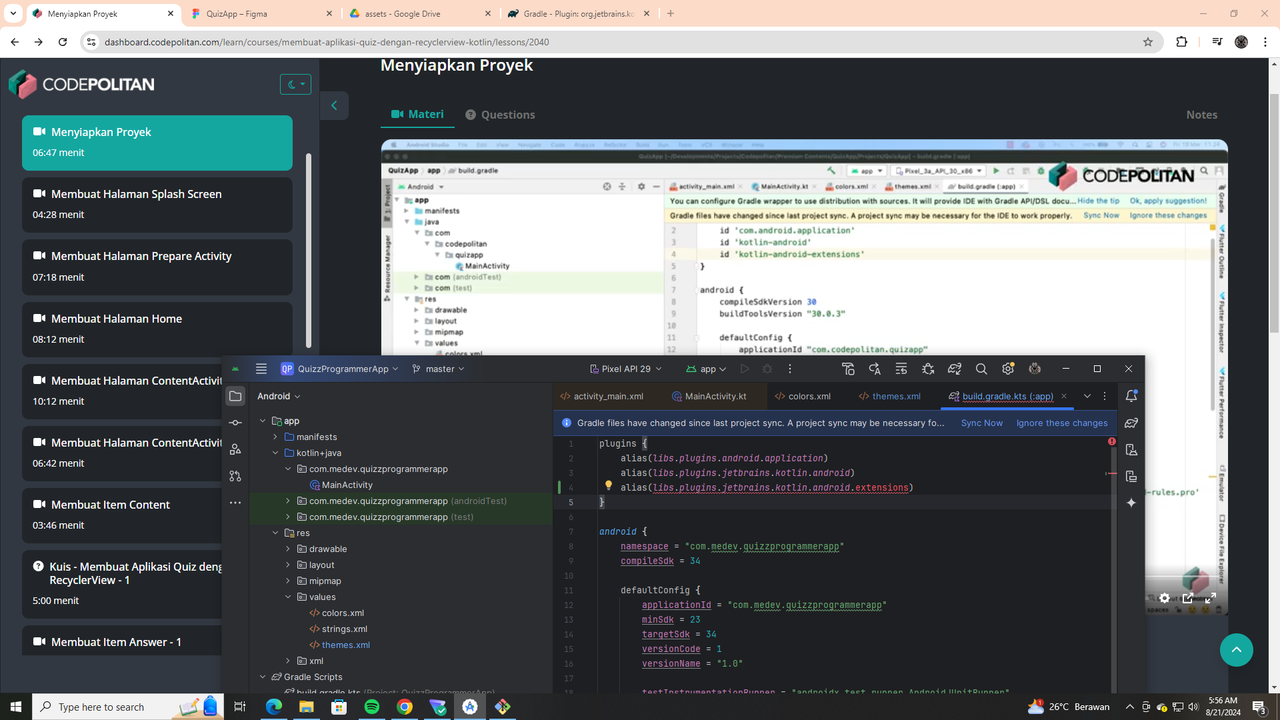
Task: Collapse the course sidebar with arrow button
Action: (x=334, y=105)
